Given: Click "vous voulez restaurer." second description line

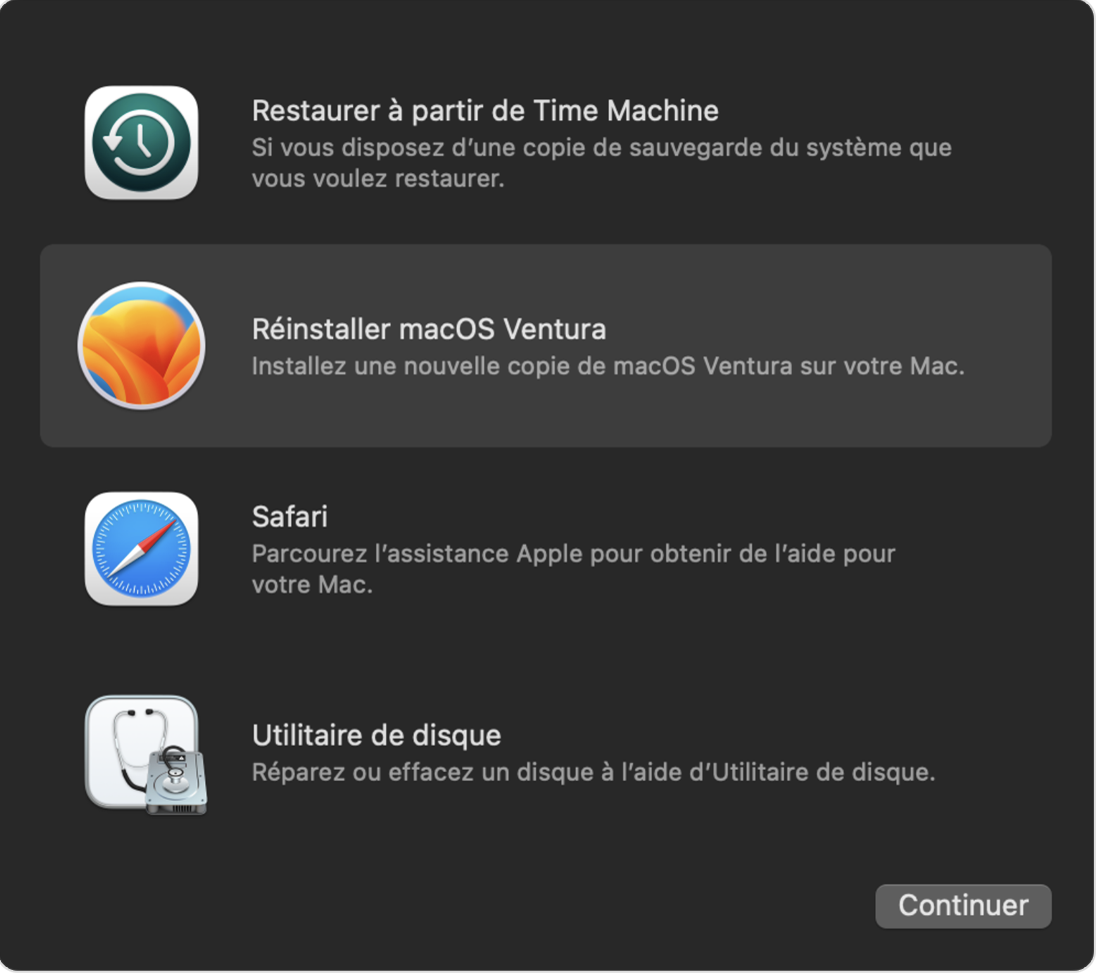Looking at the screenshot, I should tap(378, 178).
